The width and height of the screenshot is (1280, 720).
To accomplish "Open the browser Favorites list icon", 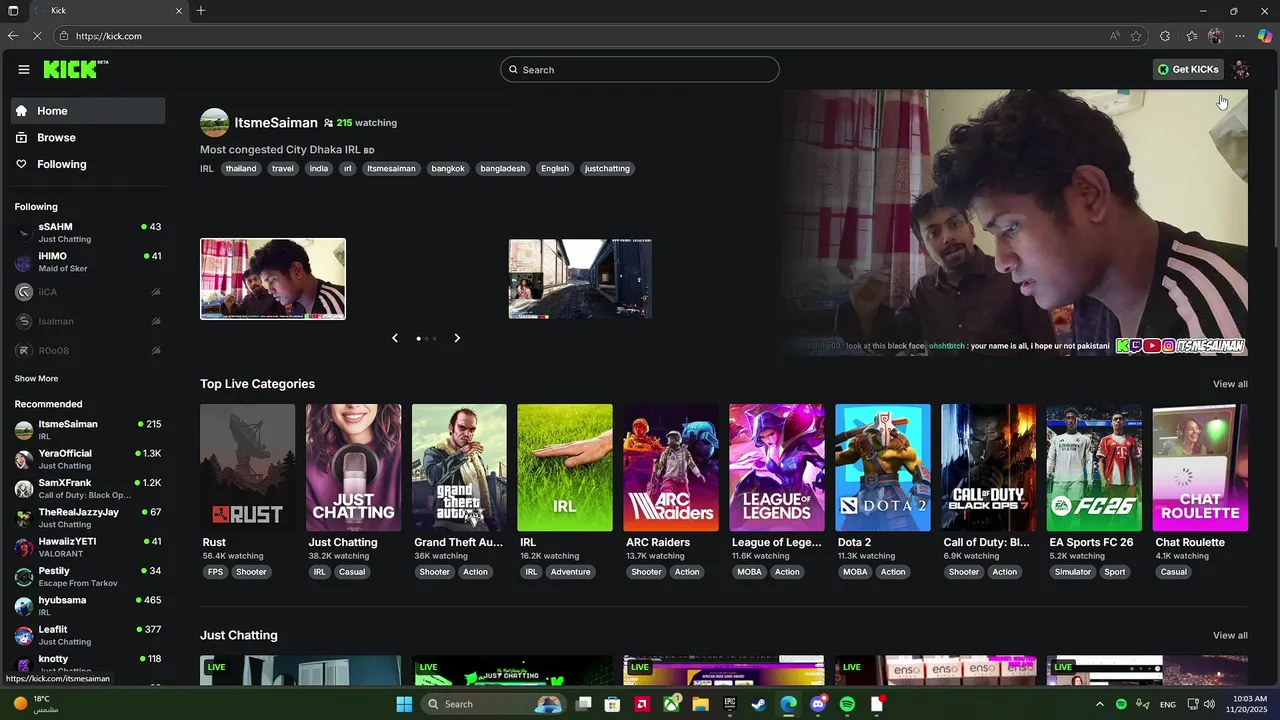I will (x=1192, y=36).
